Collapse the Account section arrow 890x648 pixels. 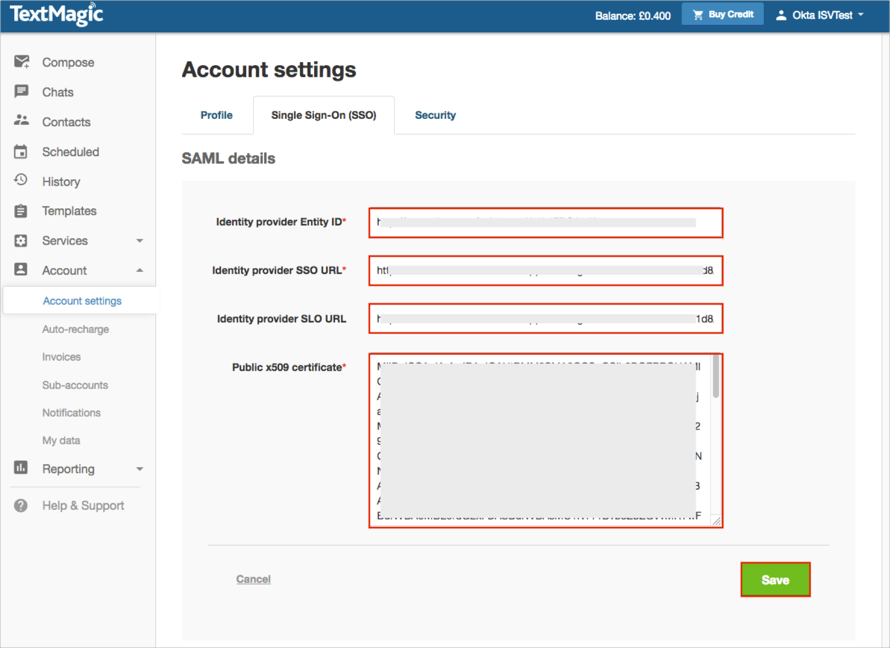[x=139, y=271]
